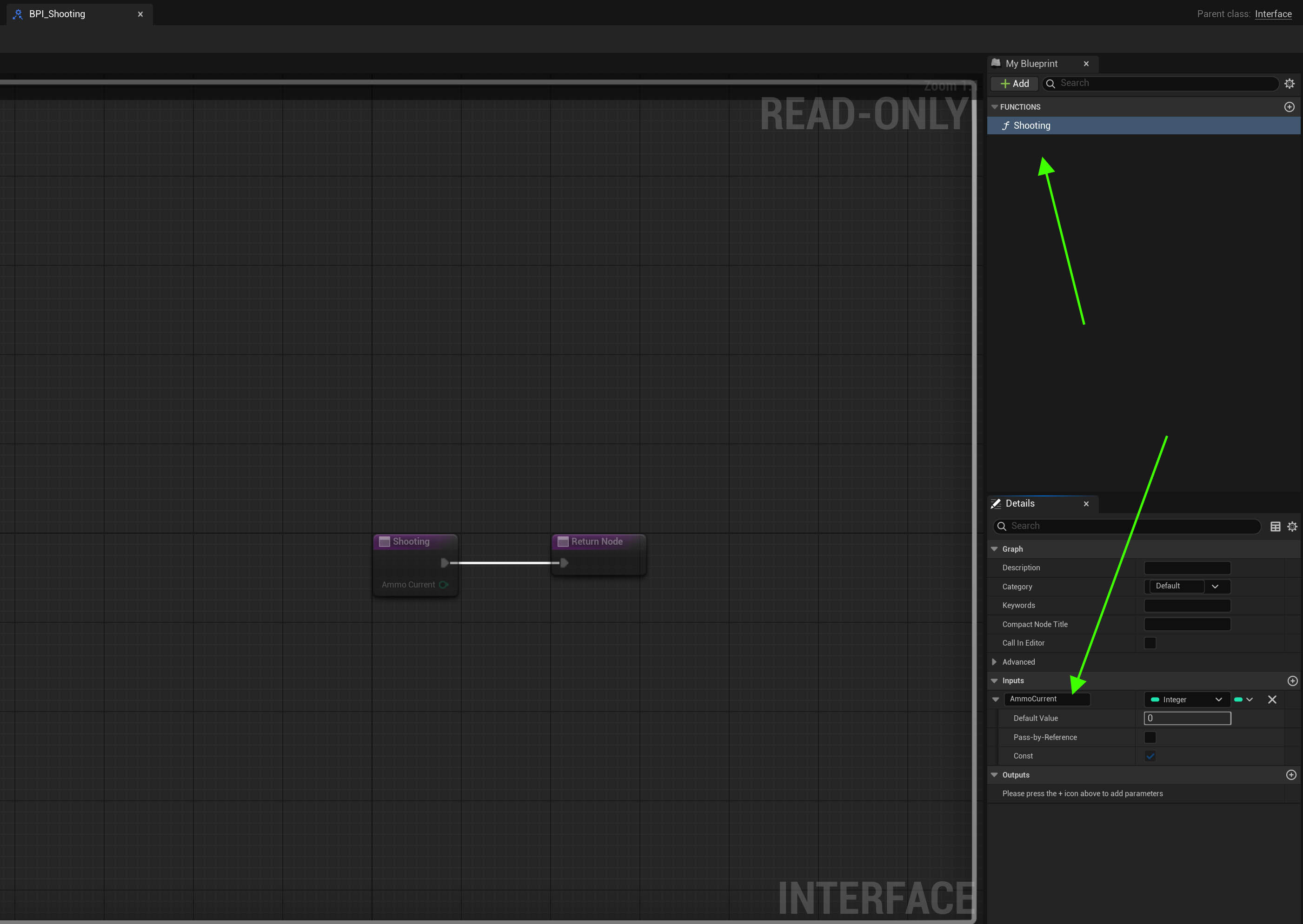1303x924 pixels.
Task: Open the Details view options gear
Action: coord(1292,527)
